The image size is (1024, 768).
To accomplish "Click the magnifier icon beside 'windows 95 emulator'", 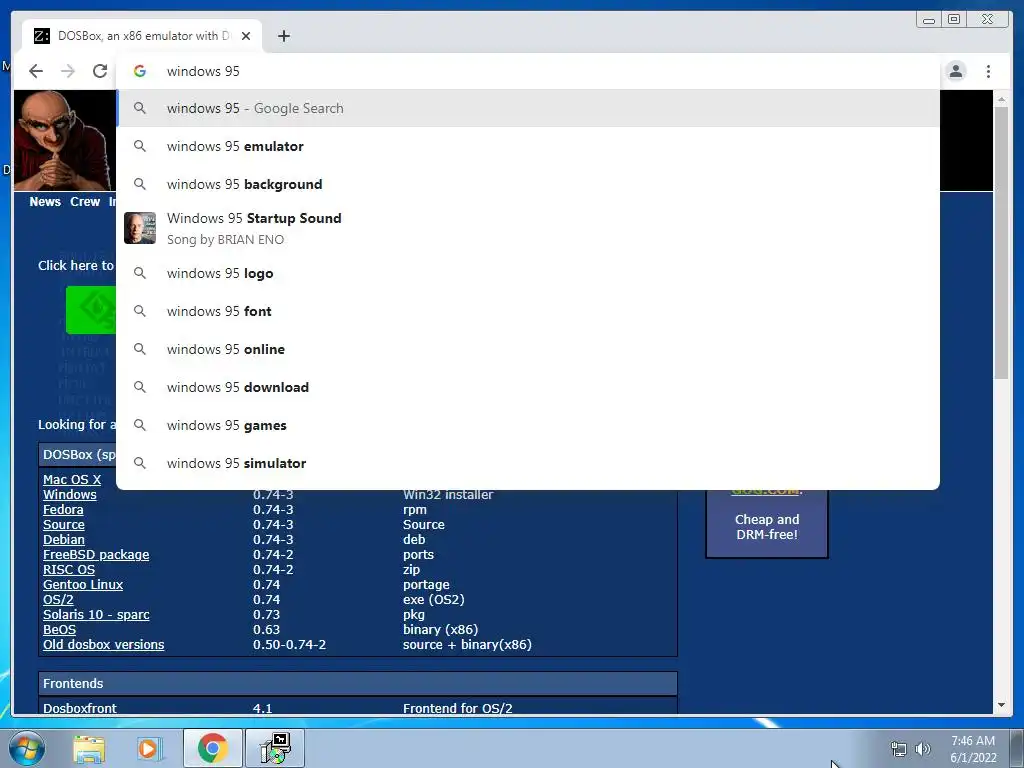I will 140,146.
